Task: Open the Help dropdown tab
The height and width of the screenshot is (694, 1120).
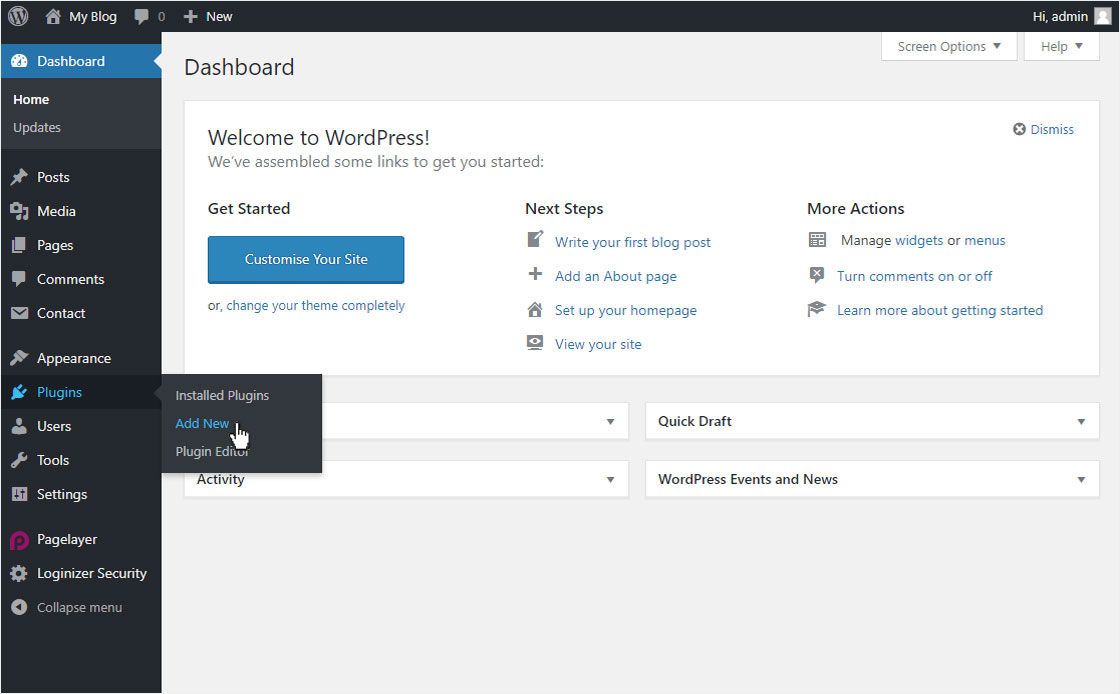Action: tap(1061, 46)
